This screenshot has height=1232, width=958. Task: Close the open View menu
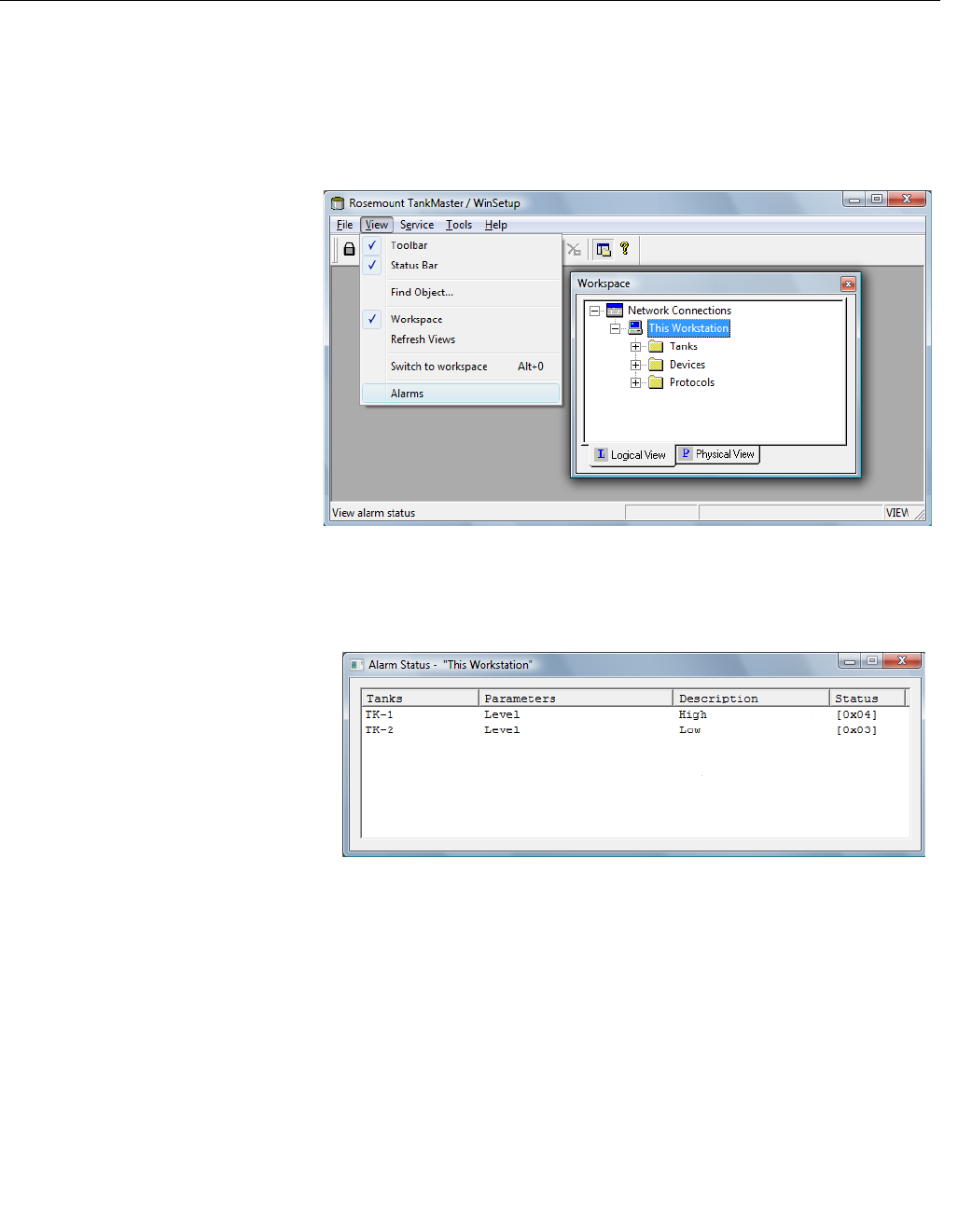tap(377, 225)
